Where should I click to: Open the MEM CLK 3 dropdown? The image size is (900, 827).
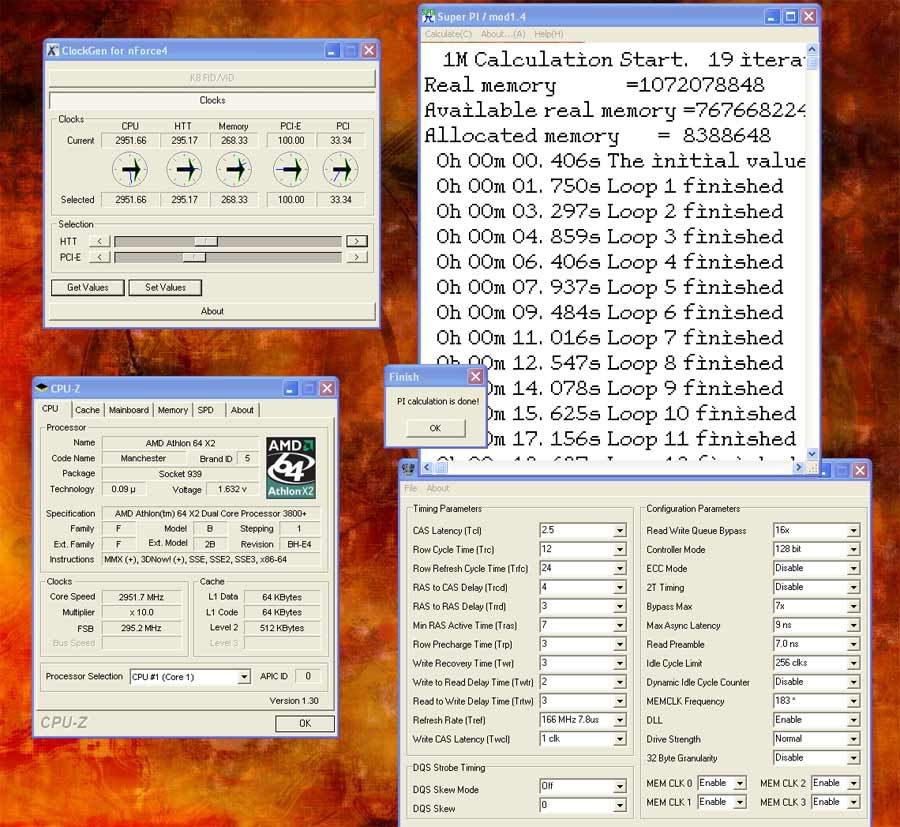click(854, 802)
